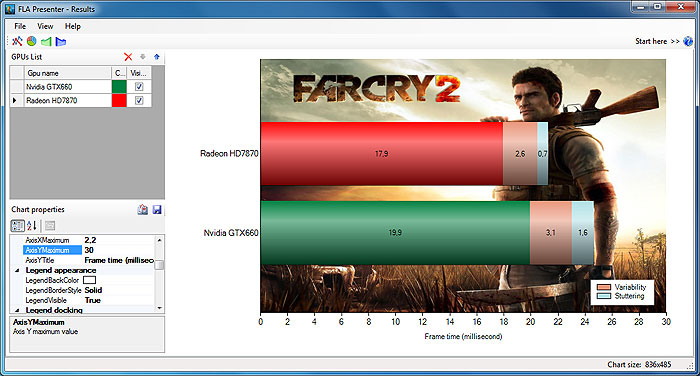The image size is (700, 376).
Task: Click the red Radeon HD7870 color swatch
Action: click(x=119, y=100)
